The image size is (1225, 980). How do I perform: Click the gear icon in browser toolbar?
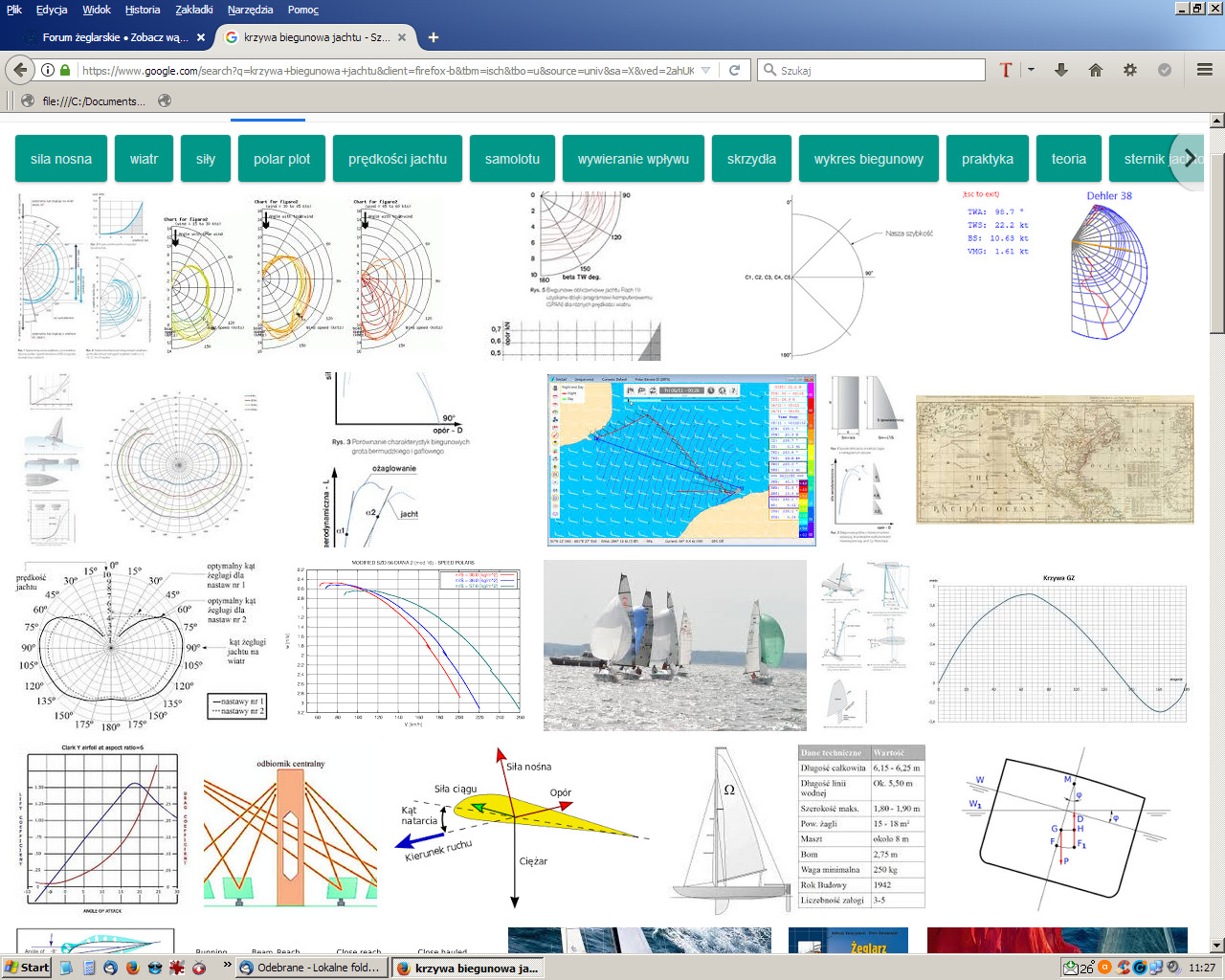pyautogui.click(x=1130, y=70)
